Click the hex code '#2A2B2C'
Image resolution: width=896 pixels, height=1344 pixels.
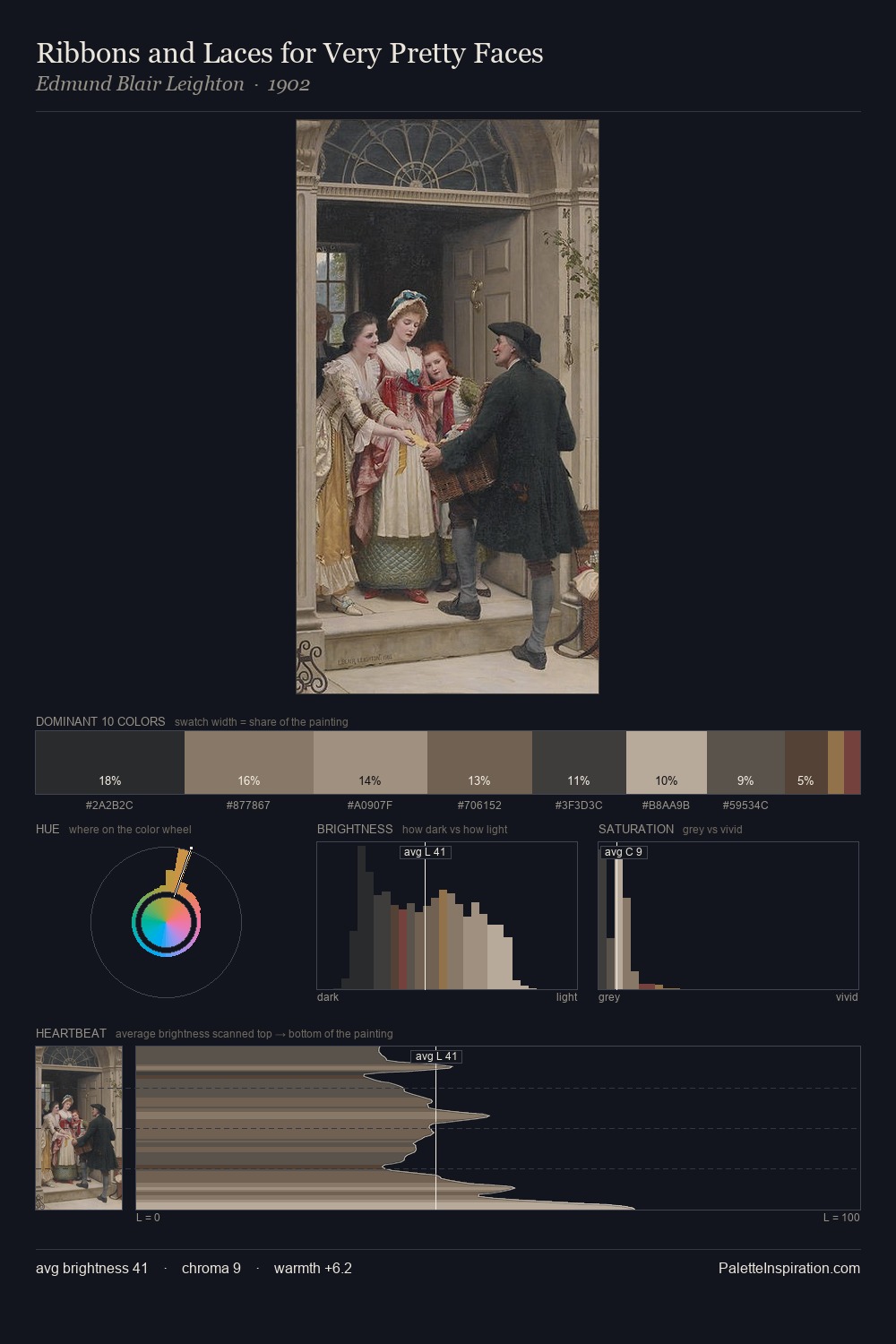point(109,805)
